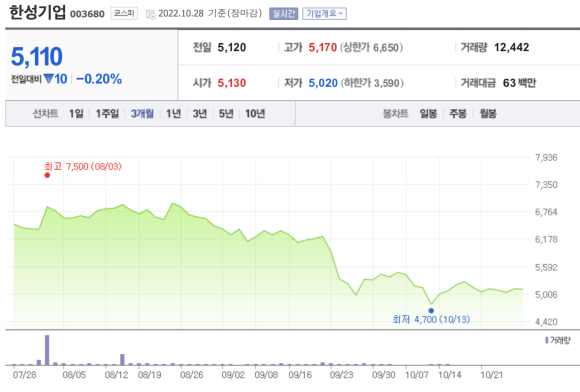Image resolution: width=580 pixels, height=392 pixels.
Task: Click the 07/28 date label on axis
Action: (x=25, y=375)
